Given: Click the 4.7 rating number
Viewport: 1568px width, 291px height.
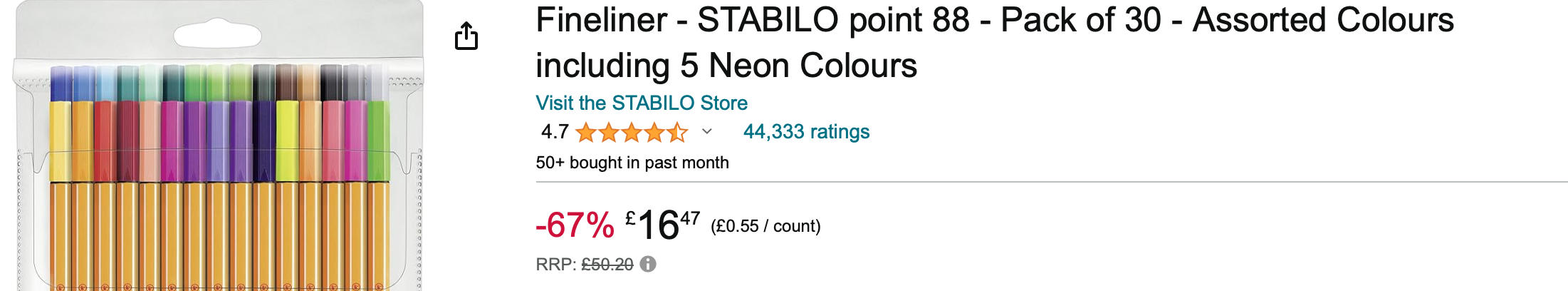Looking at the screenshot, I should pyautogui.click(x=555, y=132).
